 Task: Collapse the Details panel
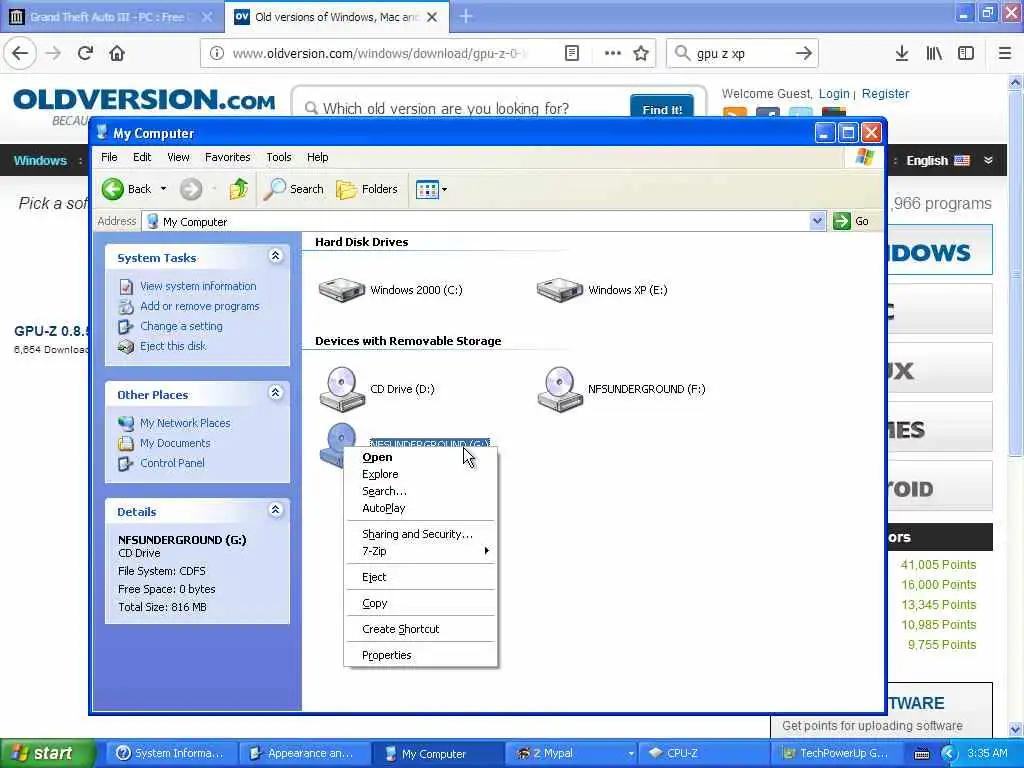(x=276, y=509)
